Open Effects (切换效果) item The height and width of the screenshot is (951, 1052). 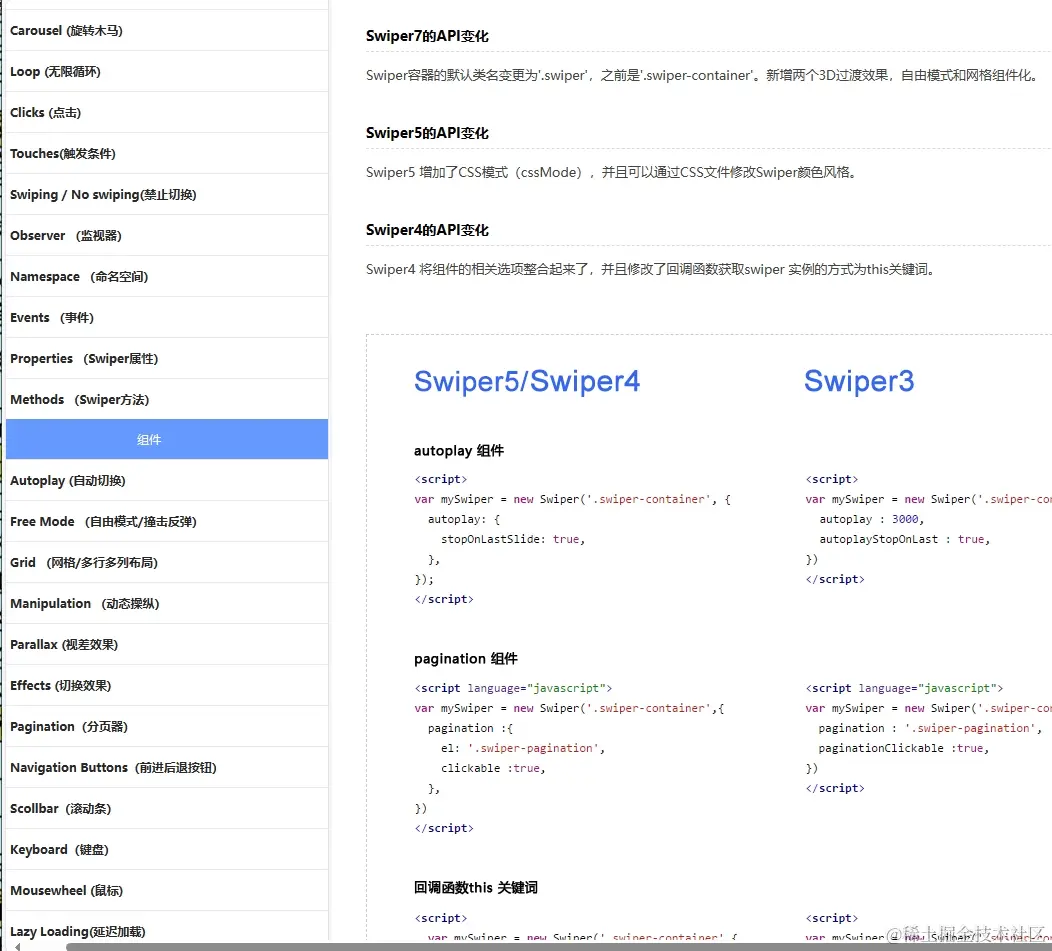[166, 685]
